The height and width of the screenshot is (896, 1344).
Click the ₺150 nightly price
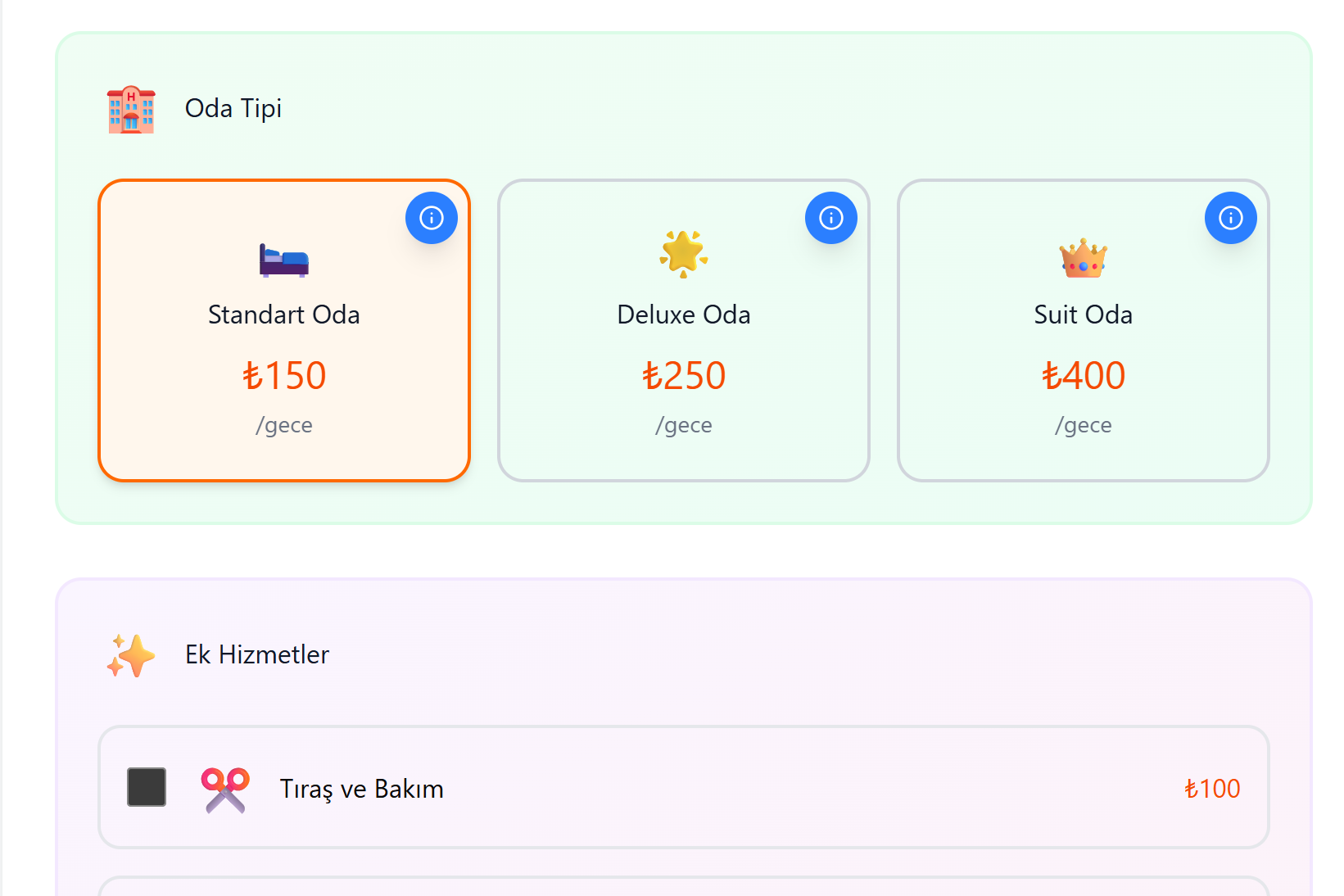point(284,376)
